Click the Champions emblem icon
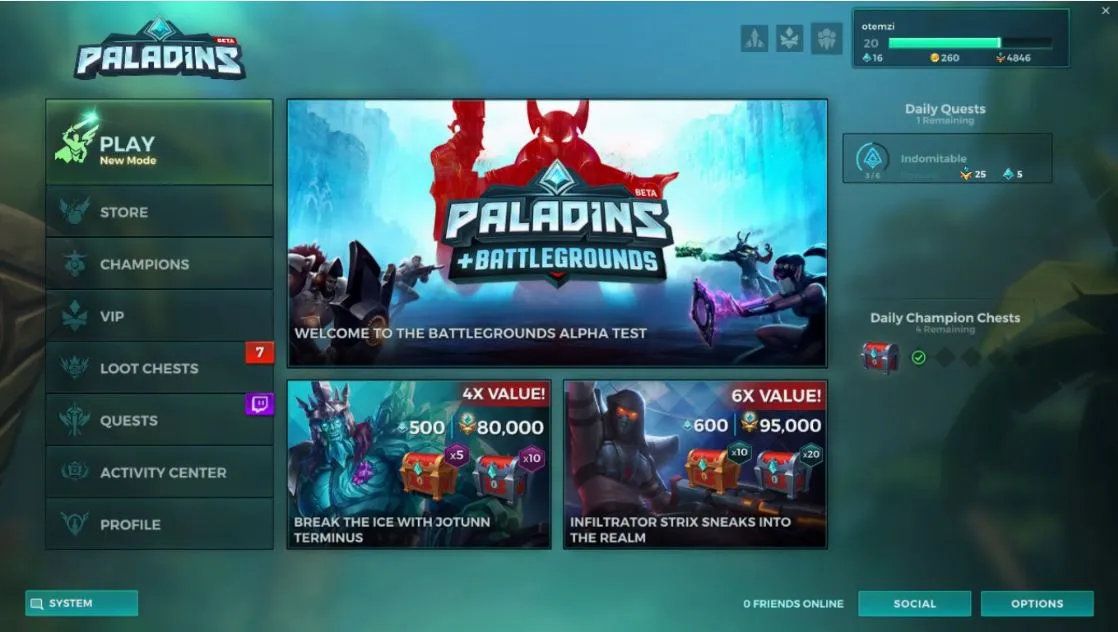 (x=75, y=263)
